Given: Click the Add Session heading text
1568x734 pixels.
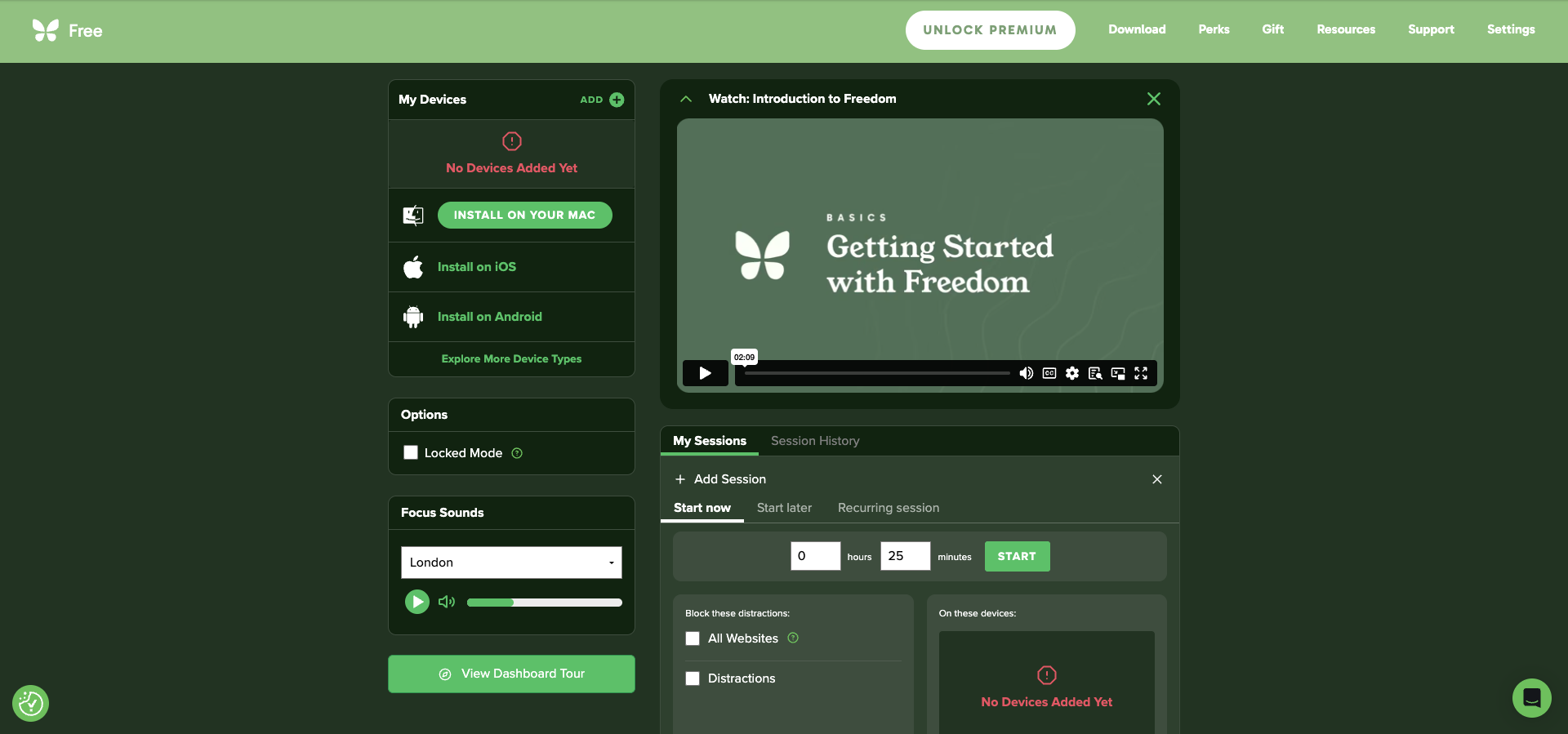Looking at the screenshot, I should click(730, 479).
